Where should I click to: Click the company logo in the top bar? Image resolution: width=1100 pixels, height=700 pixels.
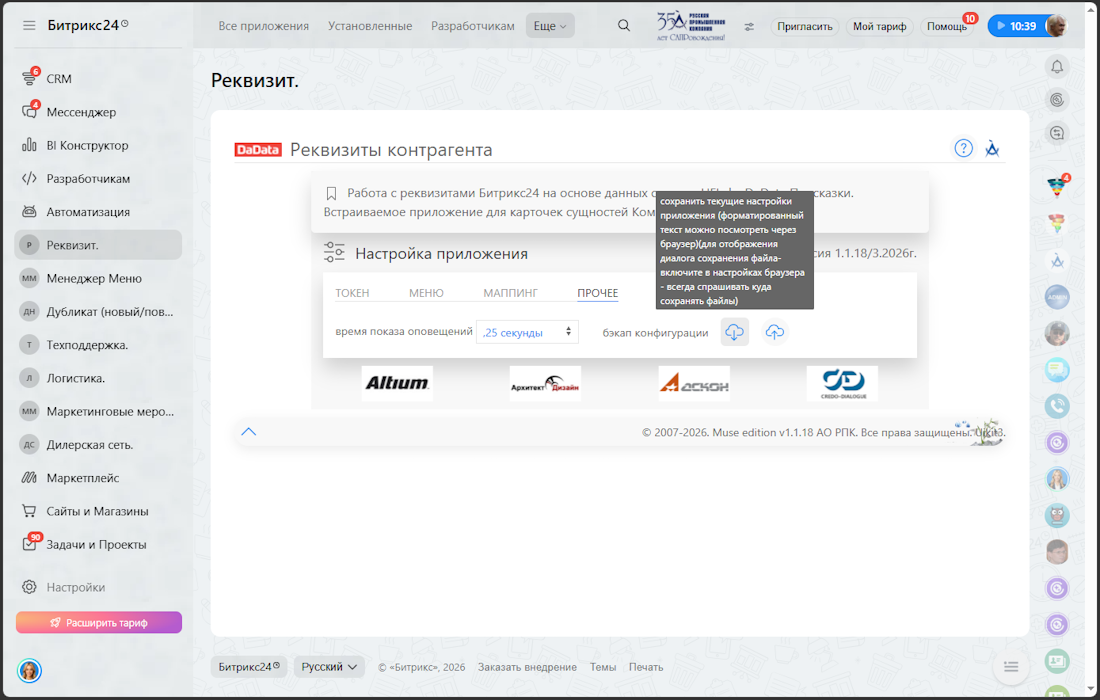691,27
